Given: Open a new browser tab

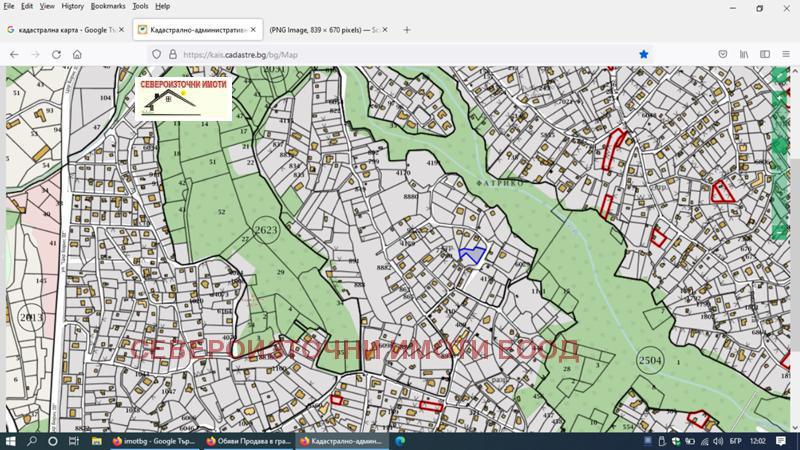Looking at the screenshot, I should [407, 30].
